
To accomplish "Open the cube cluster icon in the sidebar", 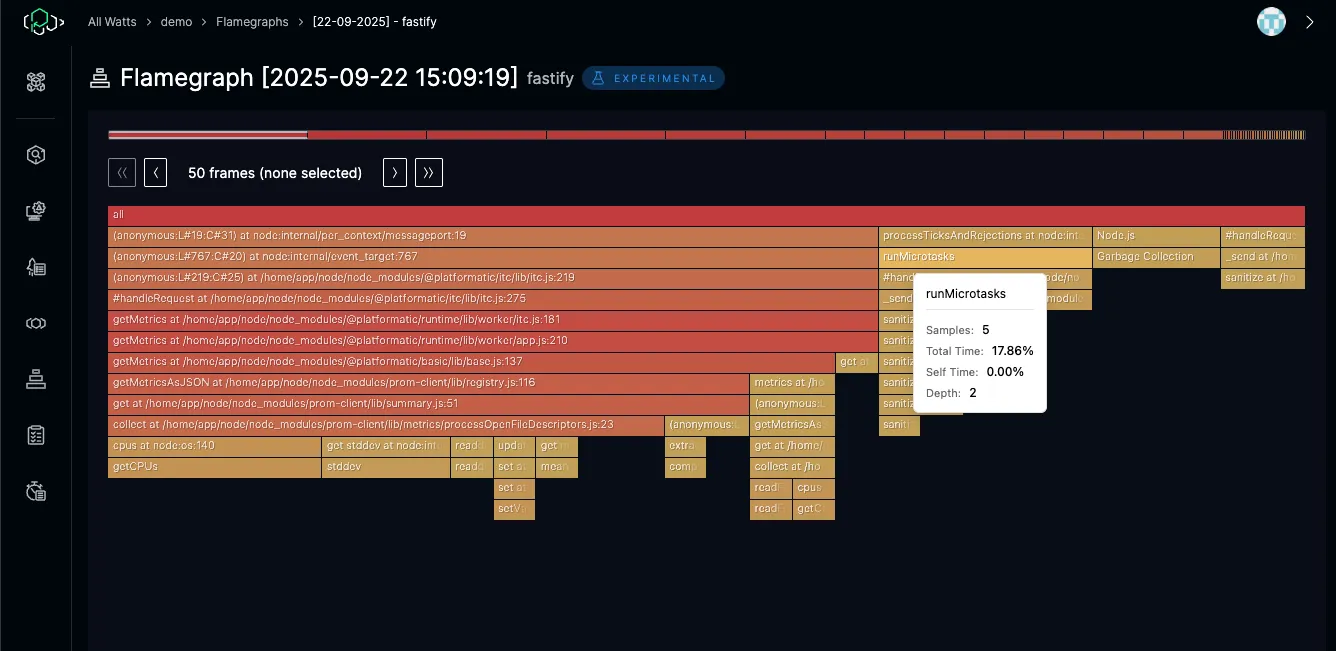I will tap(36, 83).
